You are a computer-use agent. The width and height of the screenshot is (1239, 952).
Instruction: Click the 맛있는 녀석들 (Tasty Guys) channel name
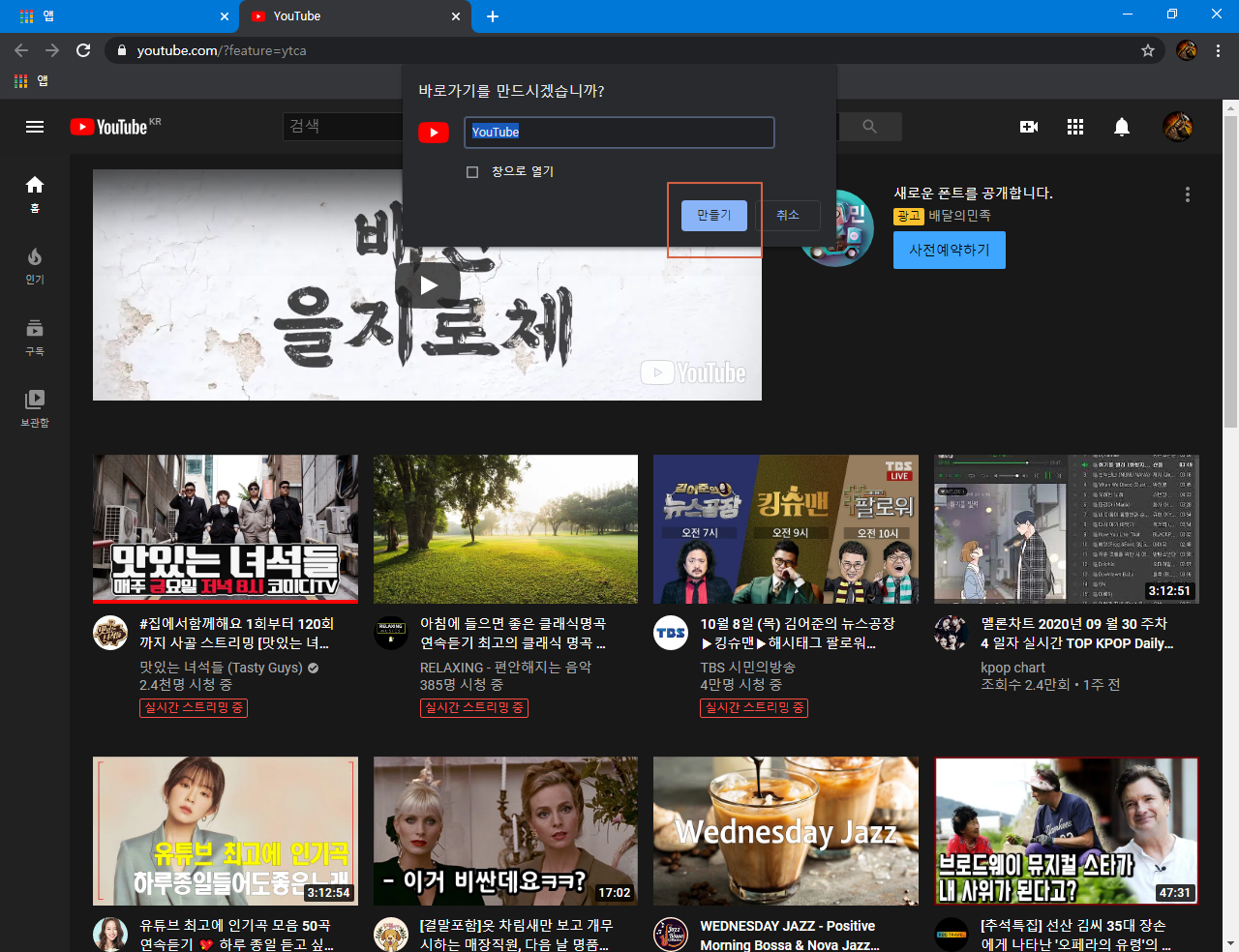click(221, 668)
